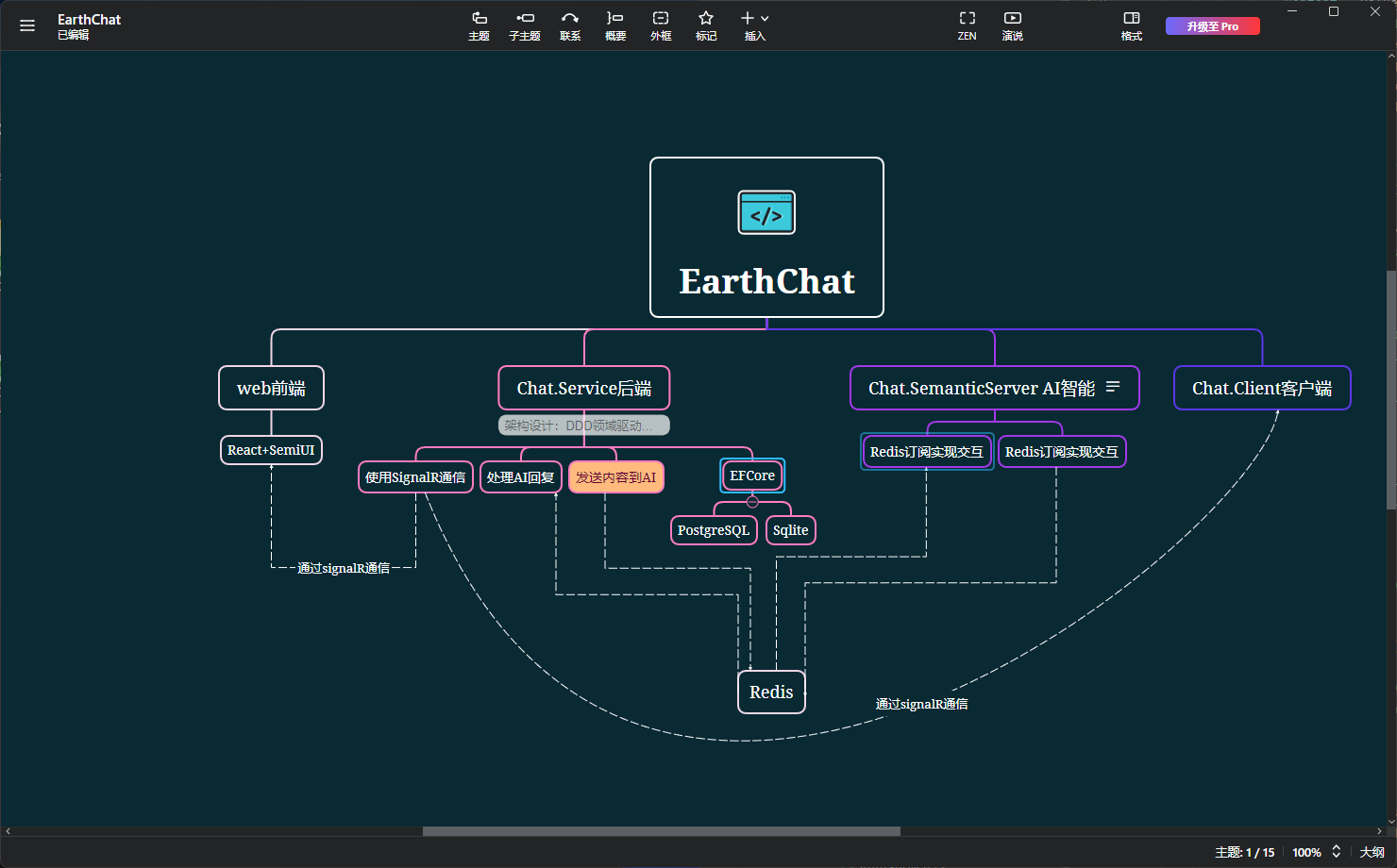Add a boundary with 外框 tool
The height and width of the screenshot is (868, 1397).
click(x=661, y=25)
